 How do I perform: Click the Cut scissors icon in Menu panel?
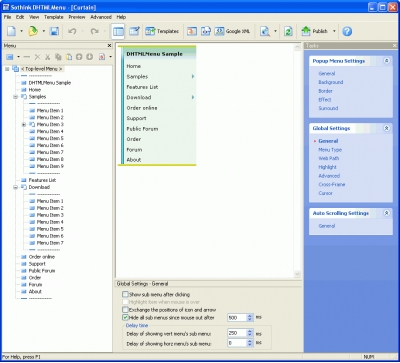coord(48,57)
